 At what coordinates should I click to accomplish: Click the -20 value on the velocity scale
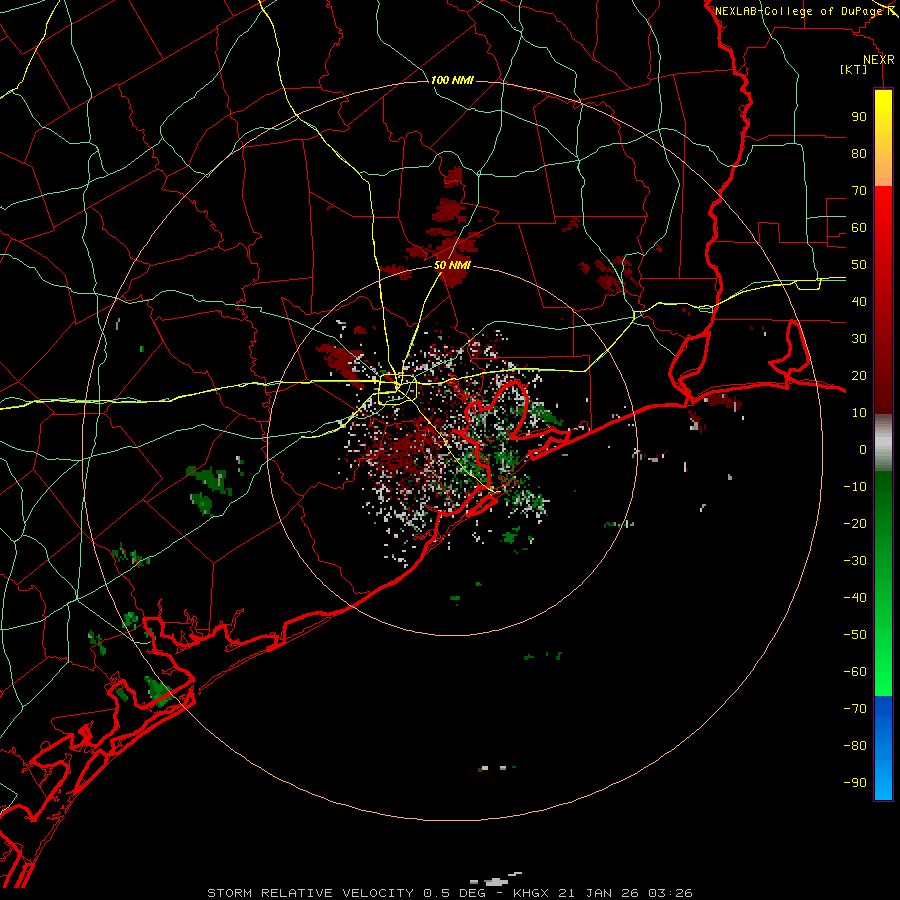pyautogui.click(x=855, y=523)
